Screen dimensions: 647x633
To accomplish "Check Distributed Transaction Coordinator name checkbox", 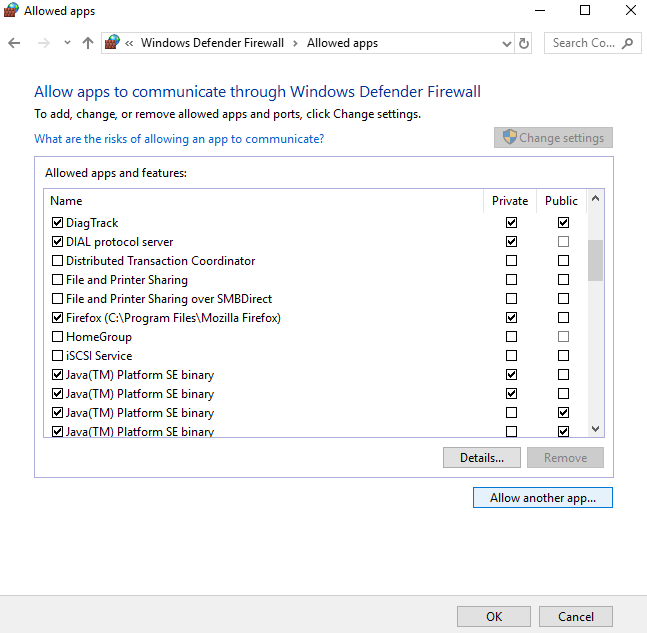I will point(57,261).
